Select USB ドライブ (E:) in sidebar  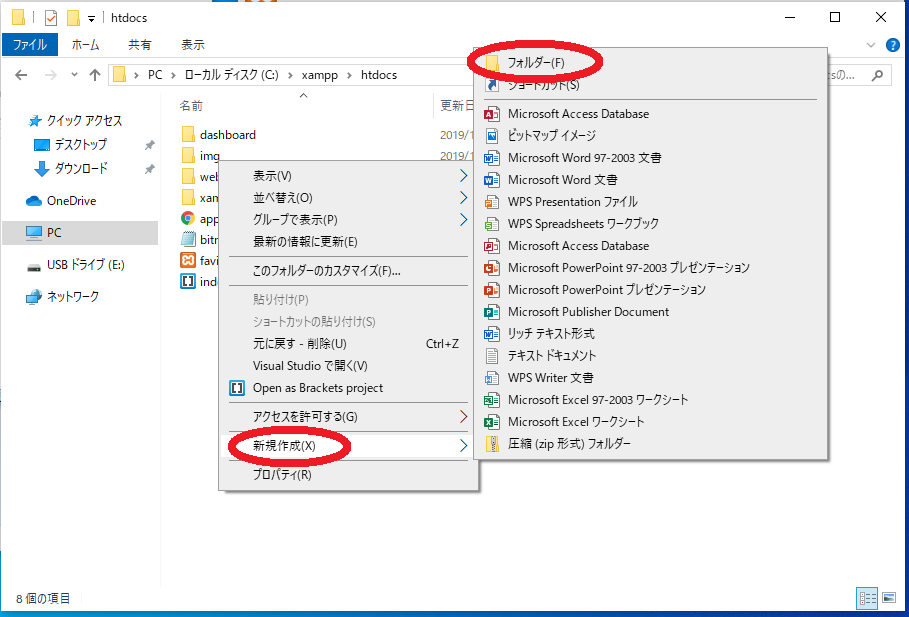pyautogui.click(x=86, y=265)
